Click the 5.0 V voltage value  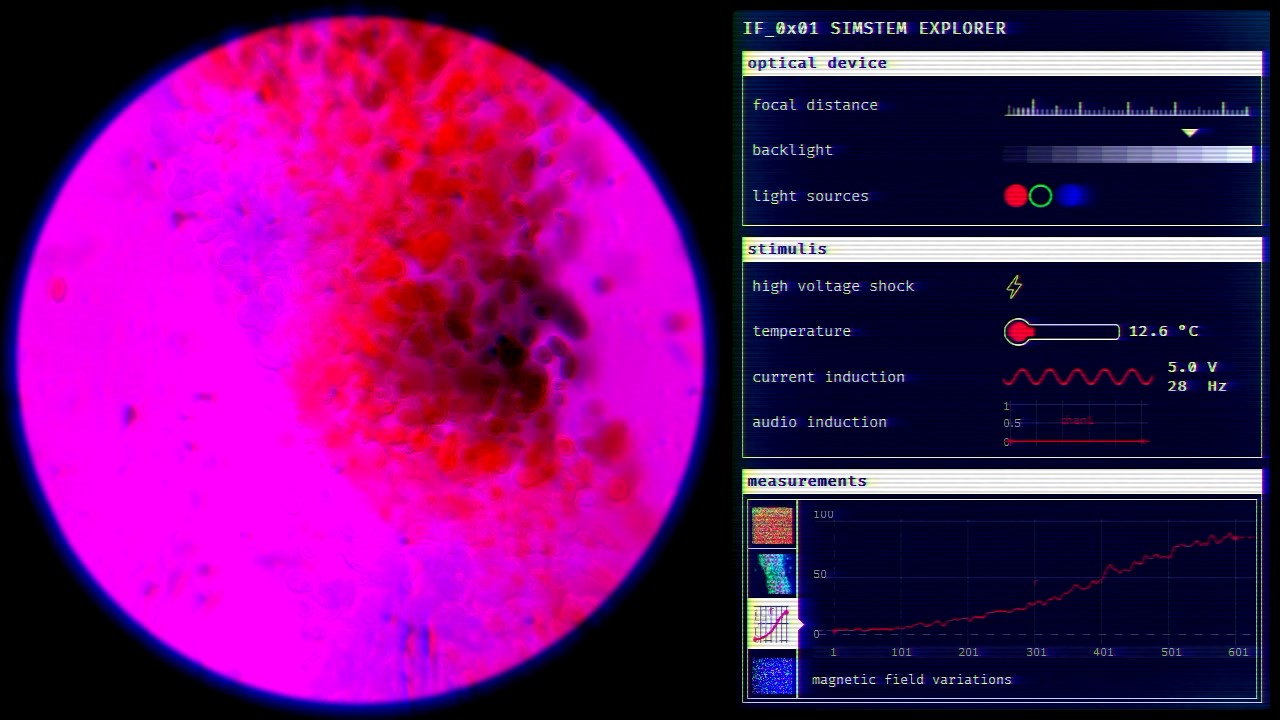point(1192,367)
